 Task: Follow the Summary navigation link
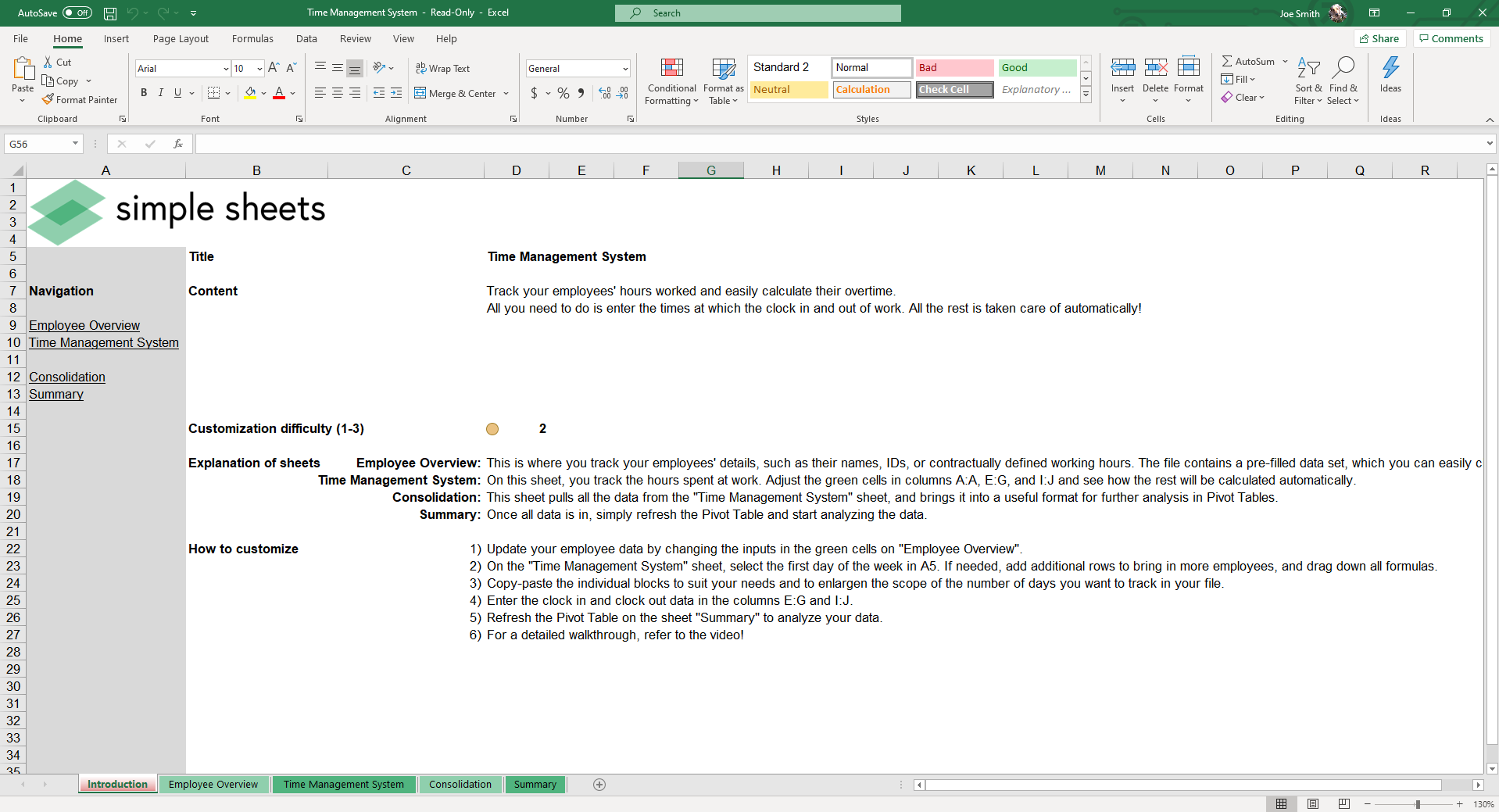56,395
